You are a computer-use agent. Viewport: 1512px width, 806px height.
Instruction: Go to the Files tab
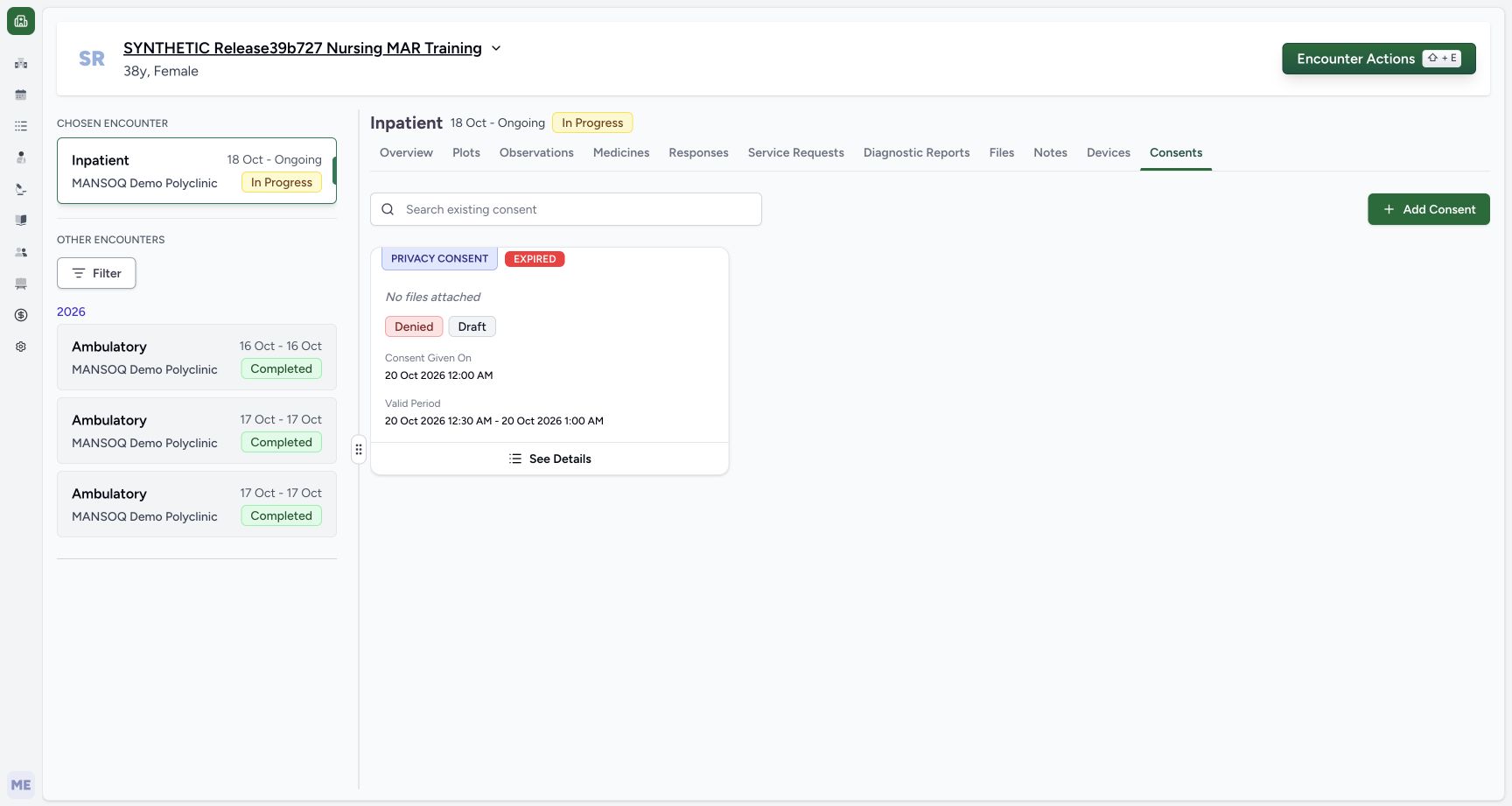pos(1002,152)
